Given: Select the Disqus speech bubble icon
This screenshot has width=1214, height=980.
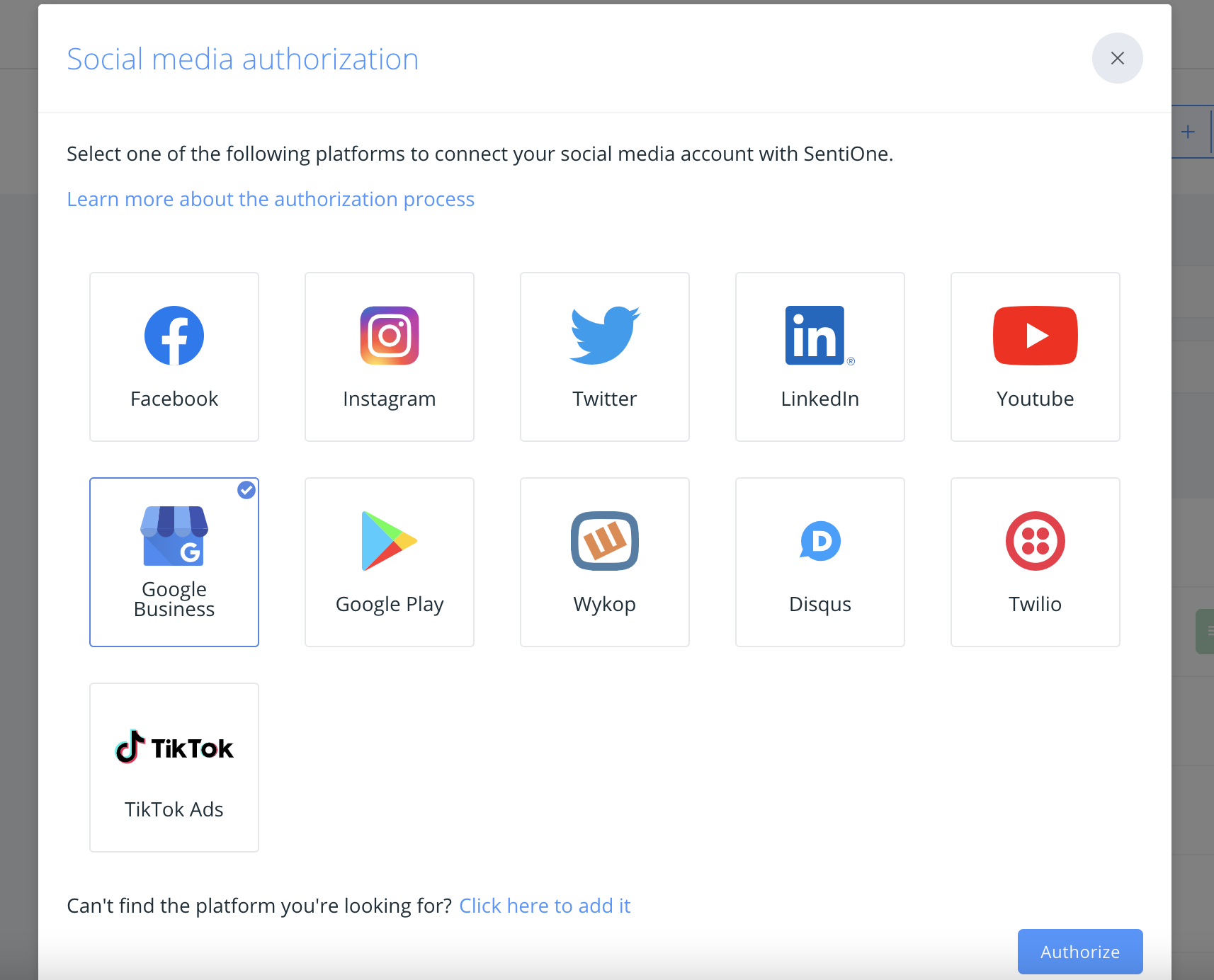Looking at the screenshot, I should [820, 541].
